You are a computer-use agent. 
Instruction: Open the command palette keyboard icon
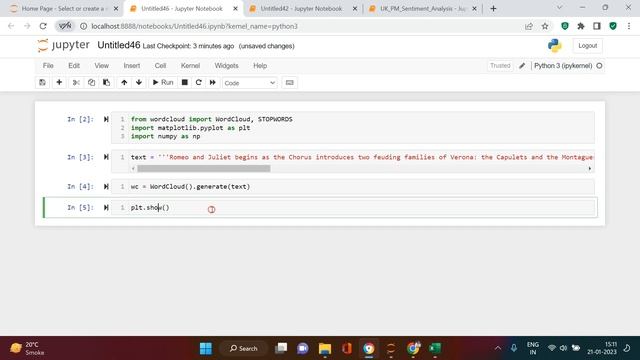289,82
